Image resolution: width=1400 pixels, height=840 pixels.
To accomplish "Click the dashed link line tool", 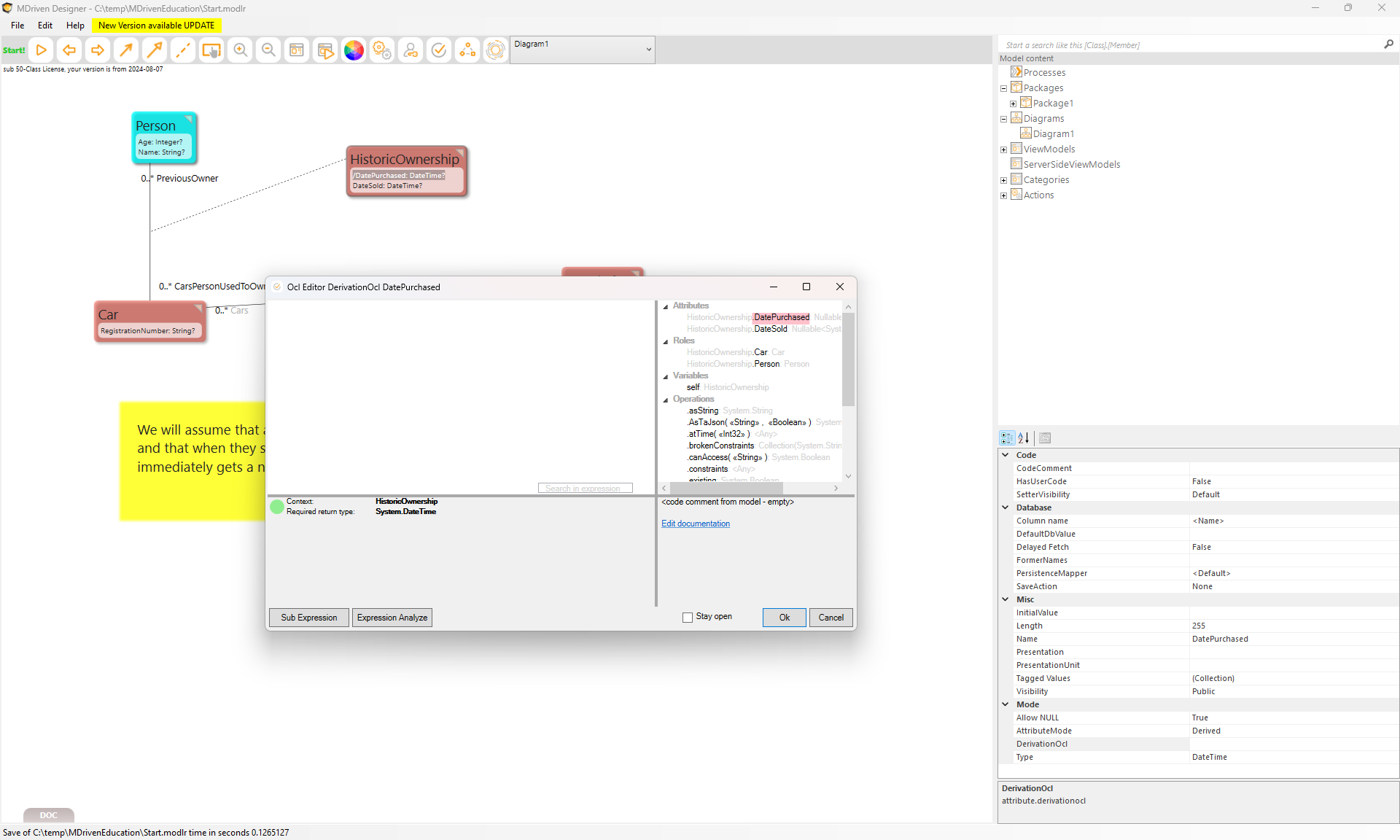I will pyautogui.click(x=183, y=50).
